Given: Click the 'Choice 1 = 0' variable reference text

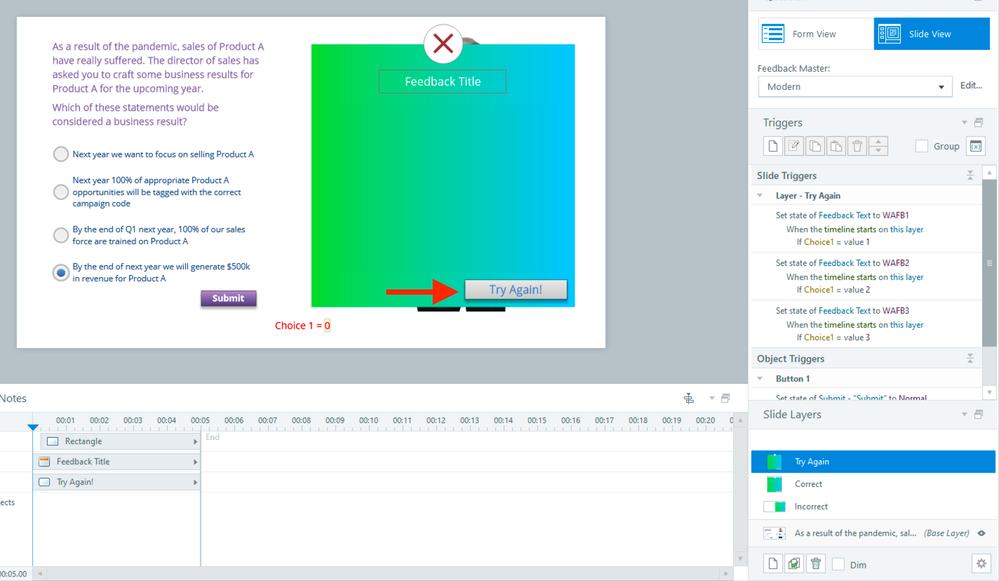Looking at the screenshot, I should [x=303, y=326].
